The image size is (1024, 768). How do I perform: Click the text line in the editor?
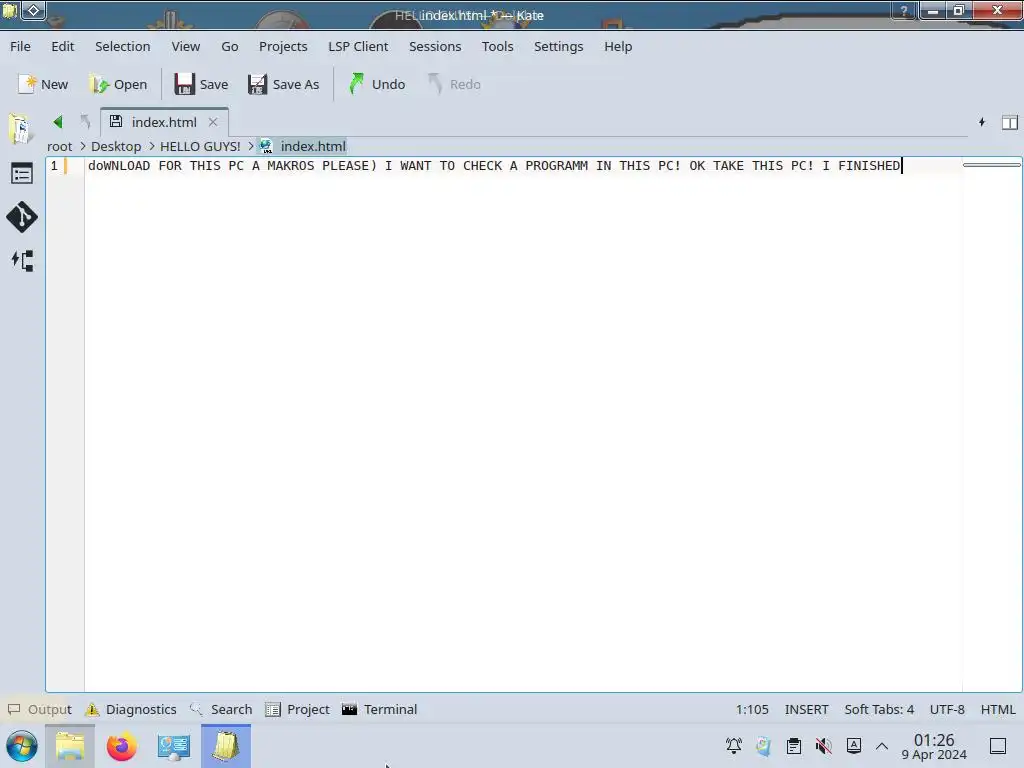coord(494,166)
